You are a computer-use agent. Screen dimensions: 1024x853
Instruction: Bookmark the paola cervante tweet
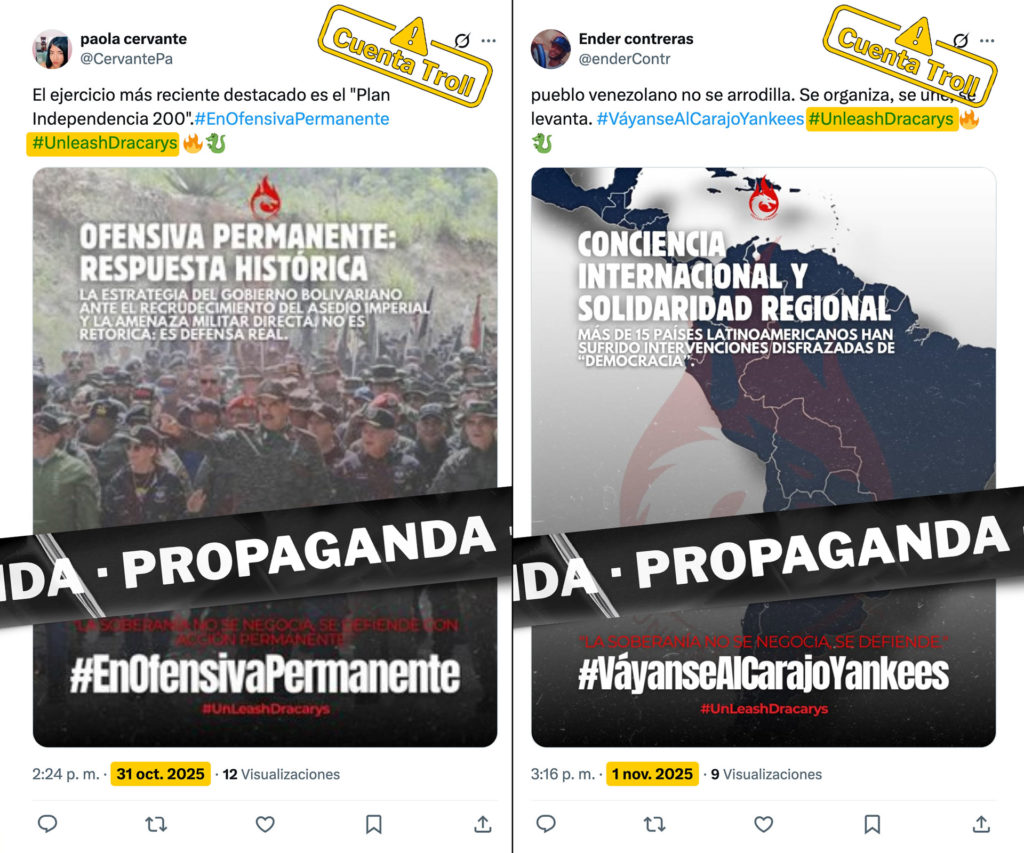pyautogui.click(x=374, y=824)
